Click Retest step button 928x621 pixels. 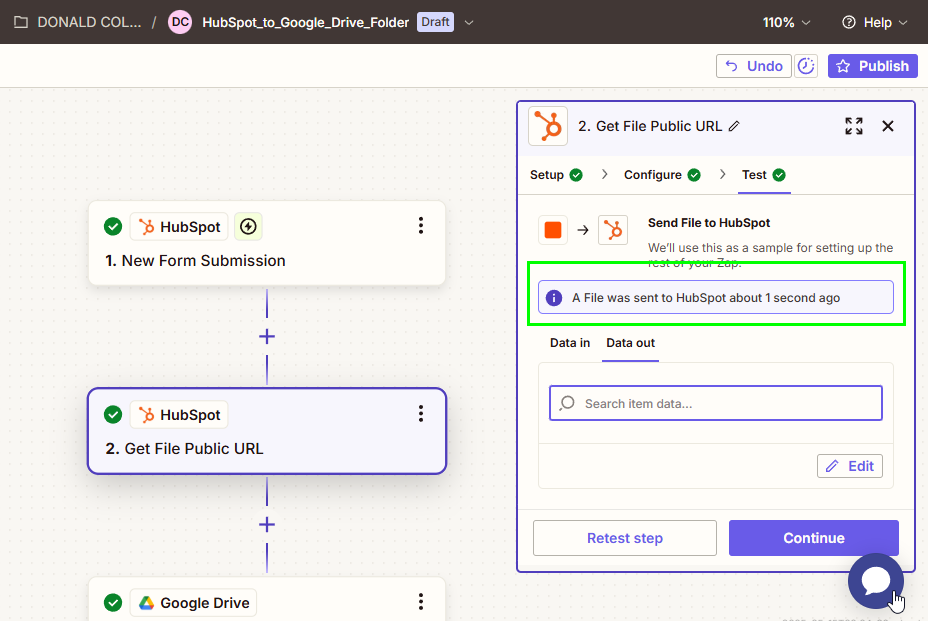(x=625, y=538)
